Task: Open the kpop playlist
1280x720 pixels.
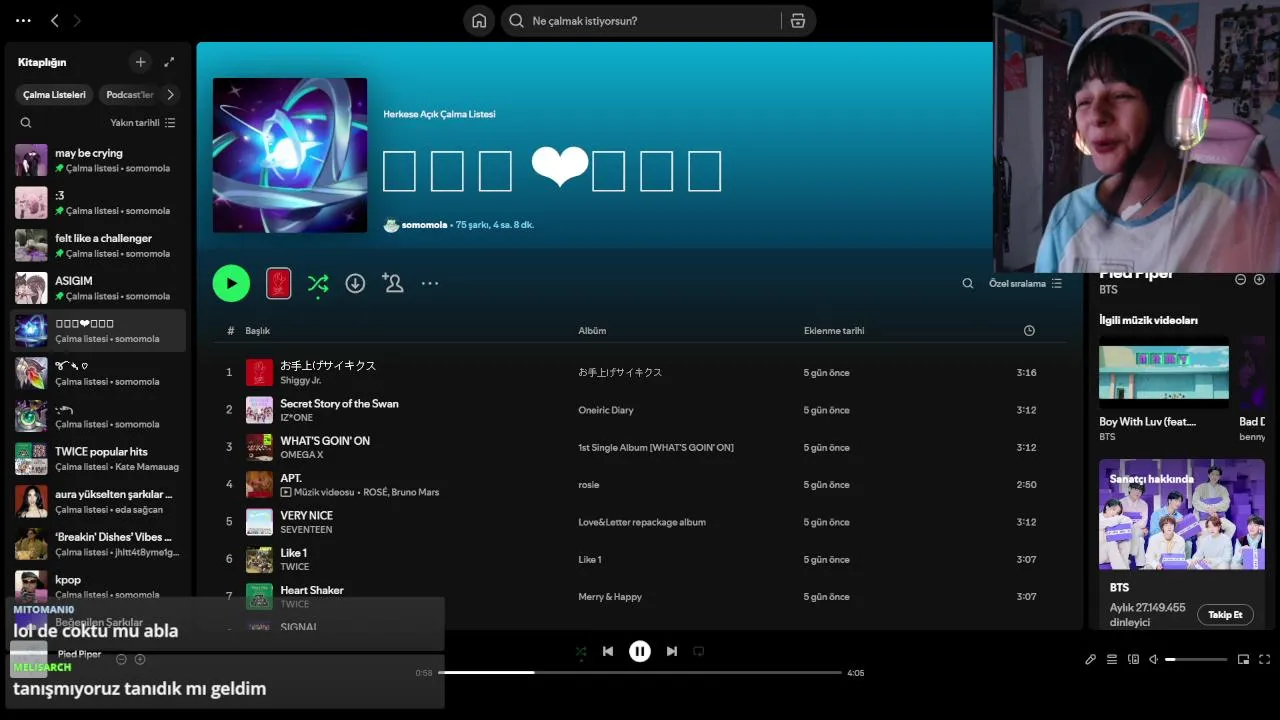Action: pyautogui.click(x=98, y=586)
